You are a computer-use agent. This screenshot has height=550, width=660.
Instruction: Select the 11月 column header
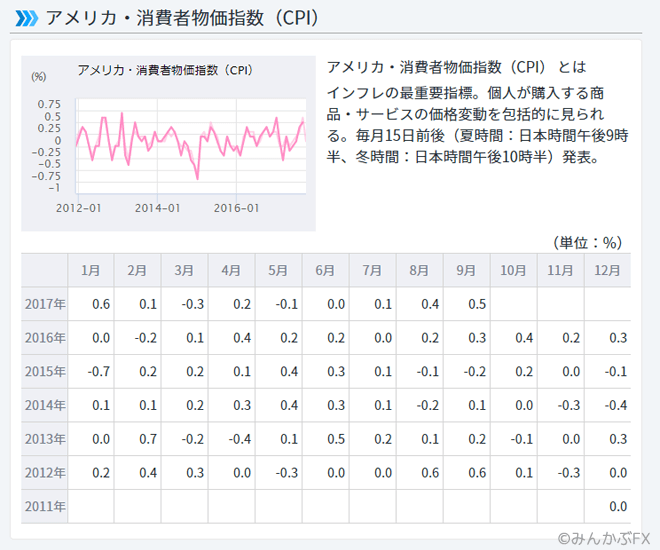(561, 270)
